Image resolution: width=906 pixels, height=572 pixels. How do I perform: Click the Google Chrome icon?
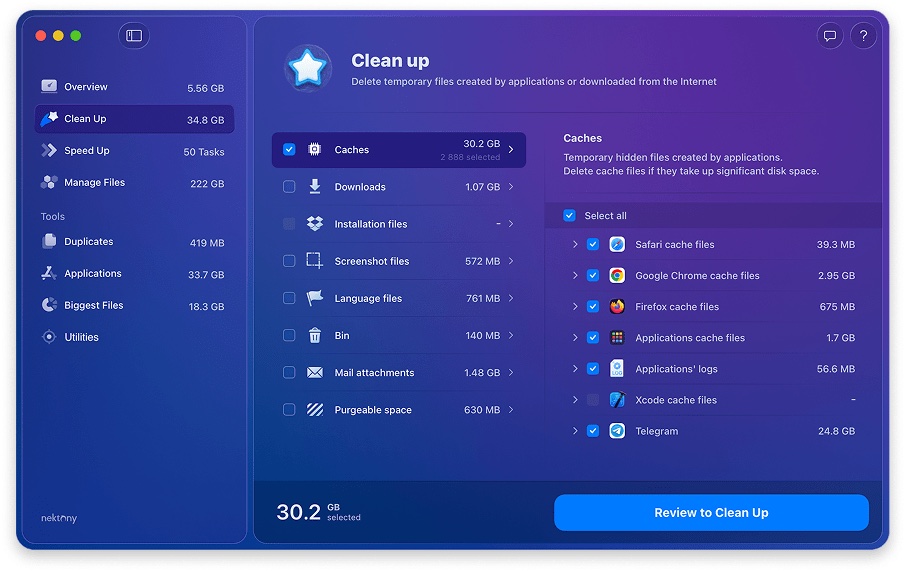617,276
